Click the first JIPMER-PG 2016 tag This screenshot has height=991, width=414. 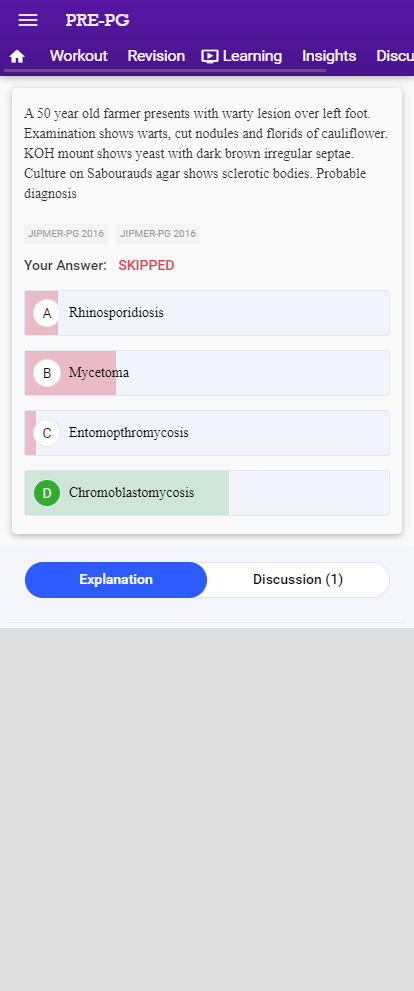click(66, 234)
